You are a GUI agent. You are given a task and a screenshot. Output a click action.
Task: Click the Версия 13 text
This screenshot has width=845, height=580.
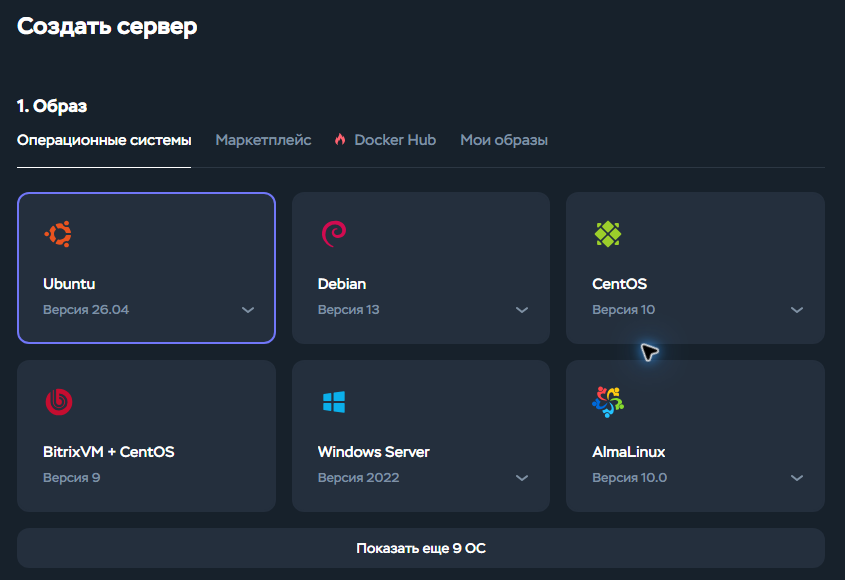(x=348, y=310)
